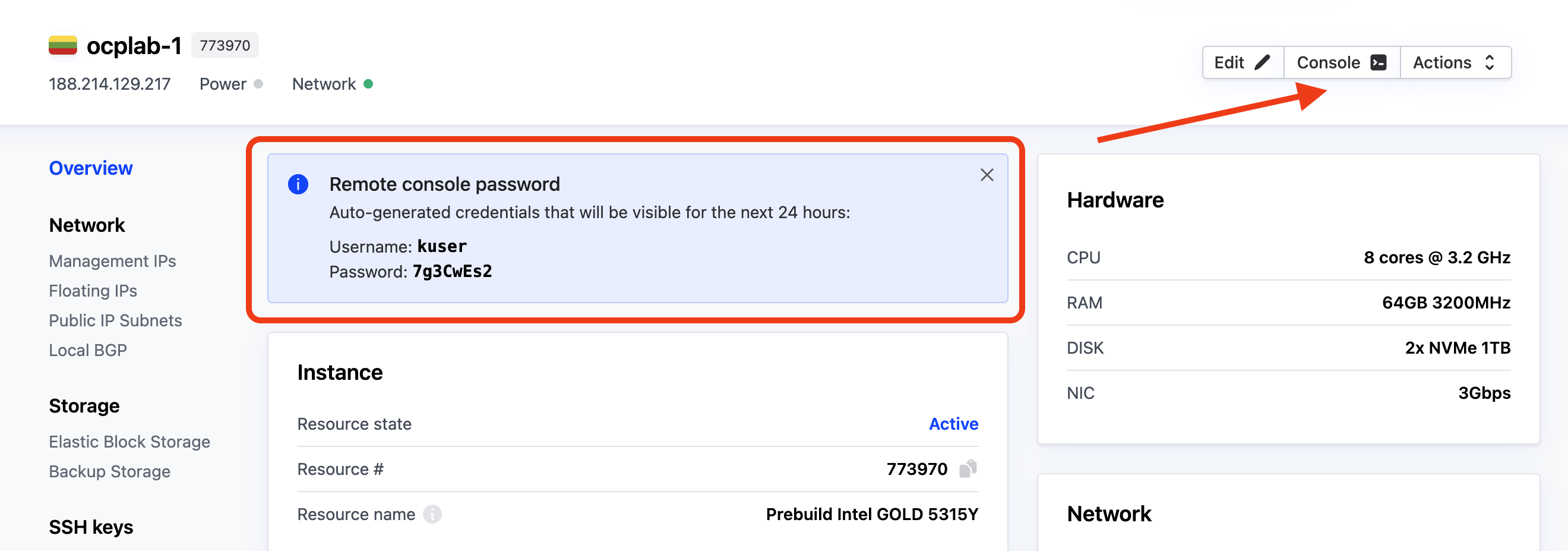Click the Lithuania flag icon

63,46
